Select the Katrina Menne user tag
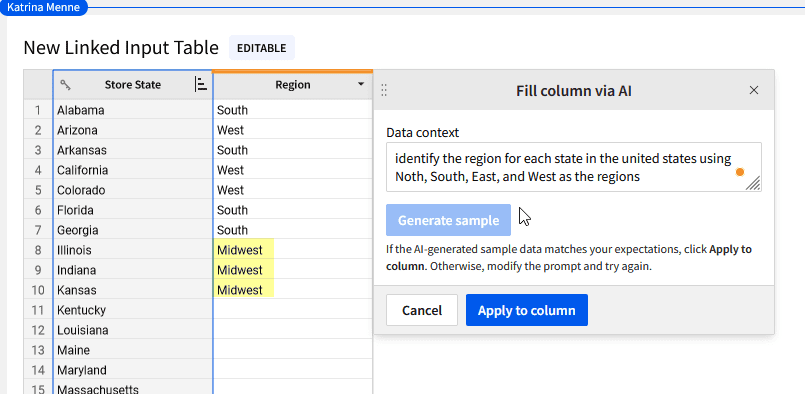Viewport: 805px width, 394px height. tap(44, 7)
